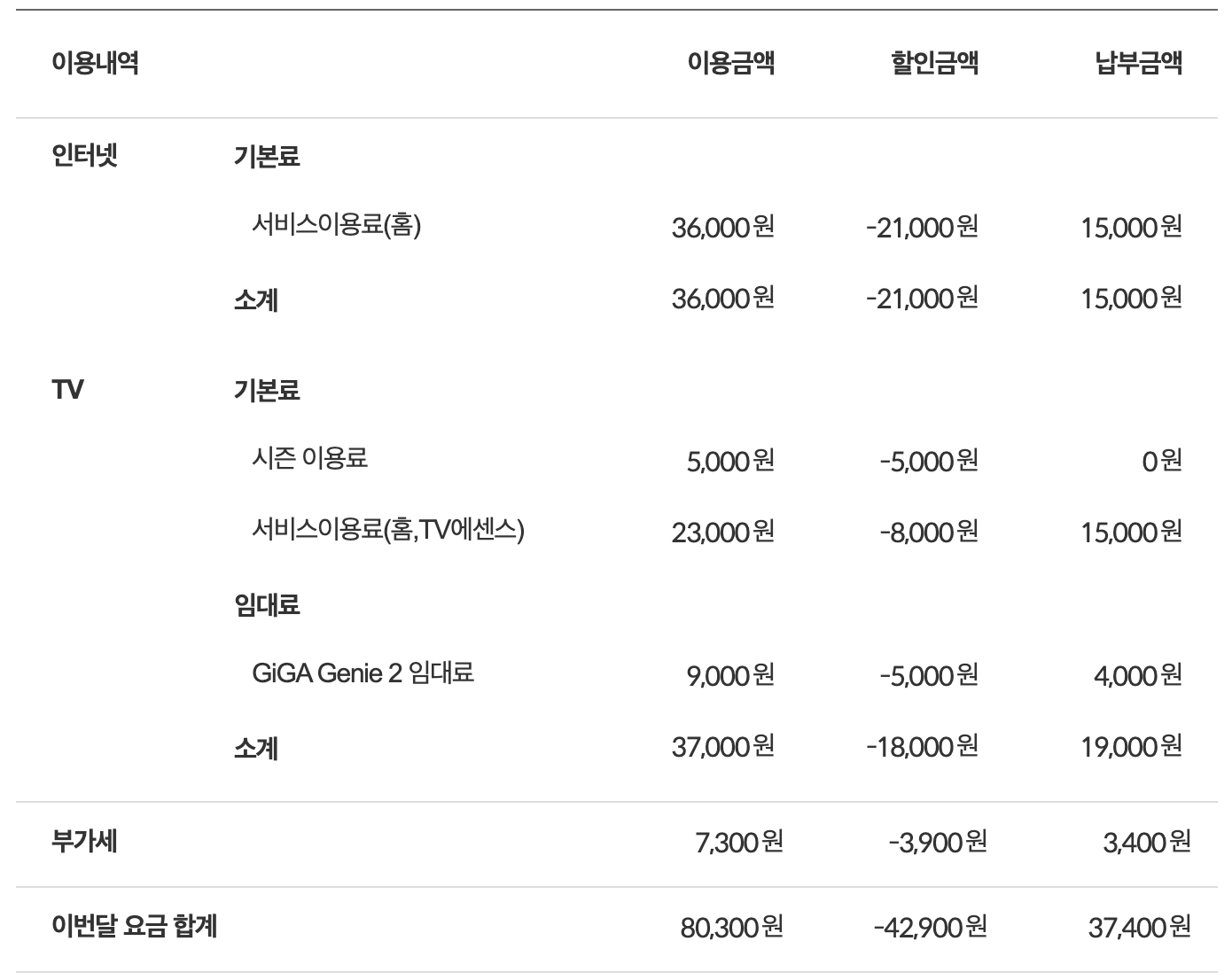1232x980 pixels.
Task: Click the 이용내역 column header
Action: 95,63
